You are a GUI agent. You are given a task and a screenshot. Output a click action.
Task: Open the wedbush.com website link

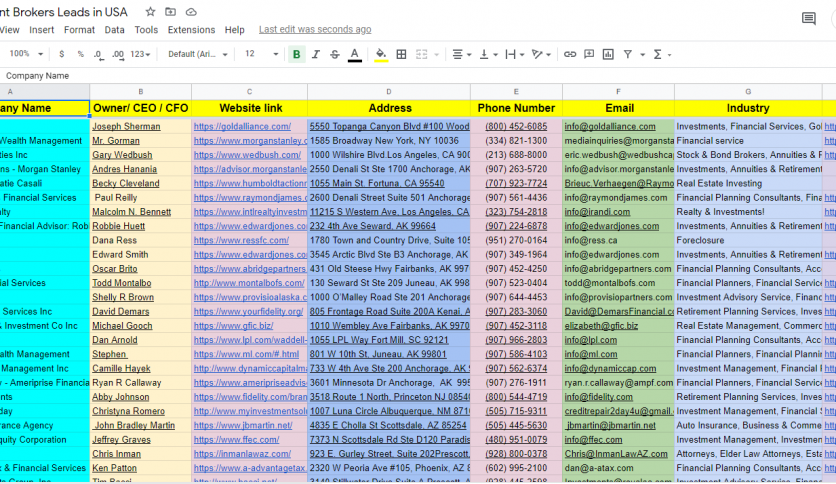247,155
